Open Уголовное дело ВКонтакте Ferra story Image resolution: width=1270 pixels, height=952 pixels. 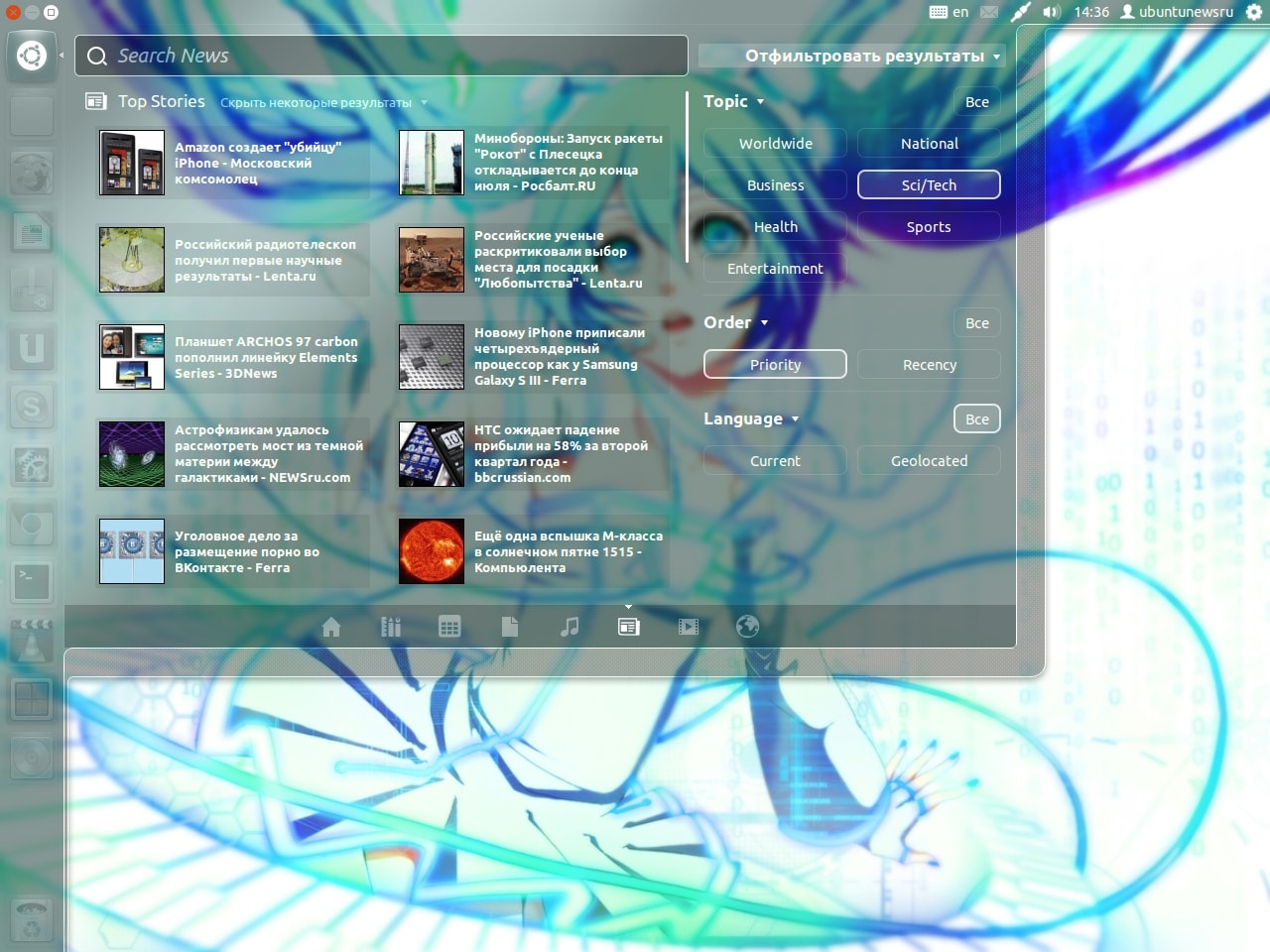point(234,551)
